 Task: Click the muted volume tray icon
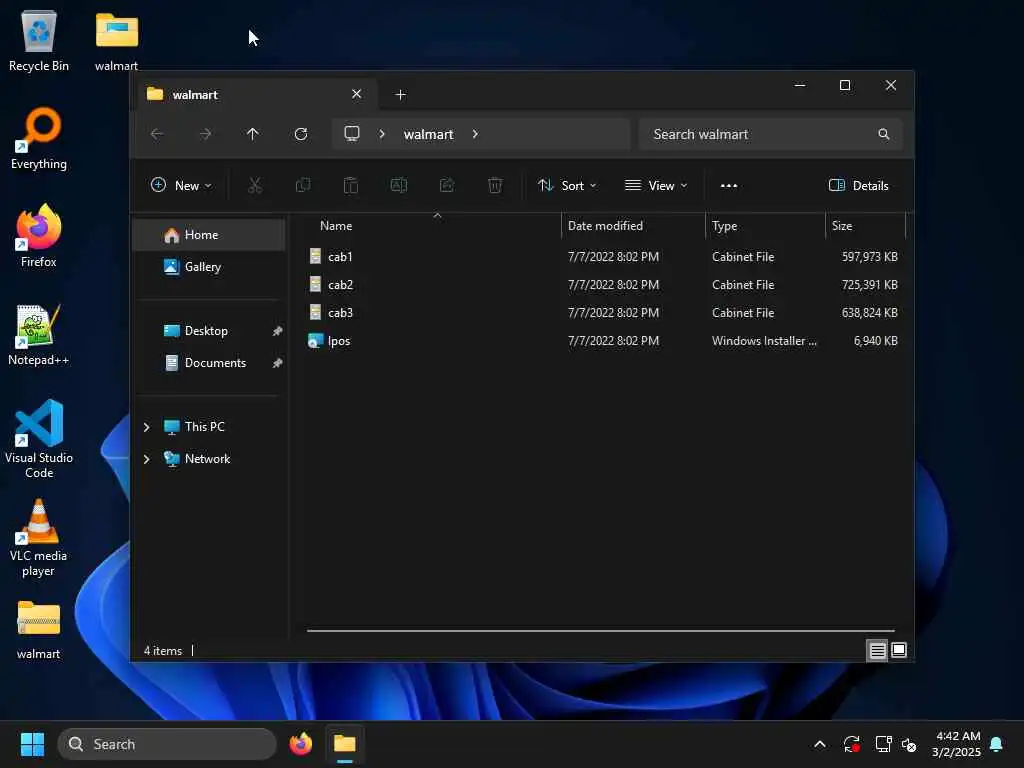pyautogui.click(x=909, y=744)
